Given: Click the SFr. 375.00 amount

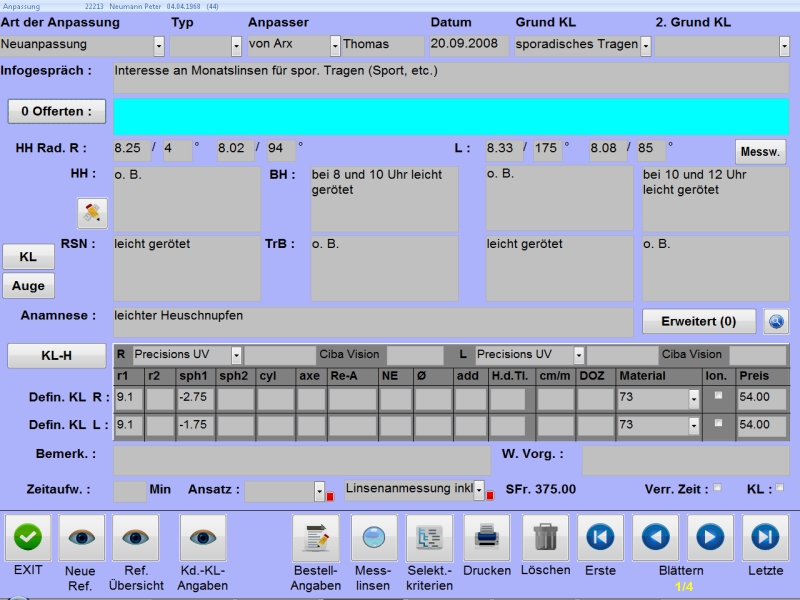Looking at the screenshot, I should [541, 489].
